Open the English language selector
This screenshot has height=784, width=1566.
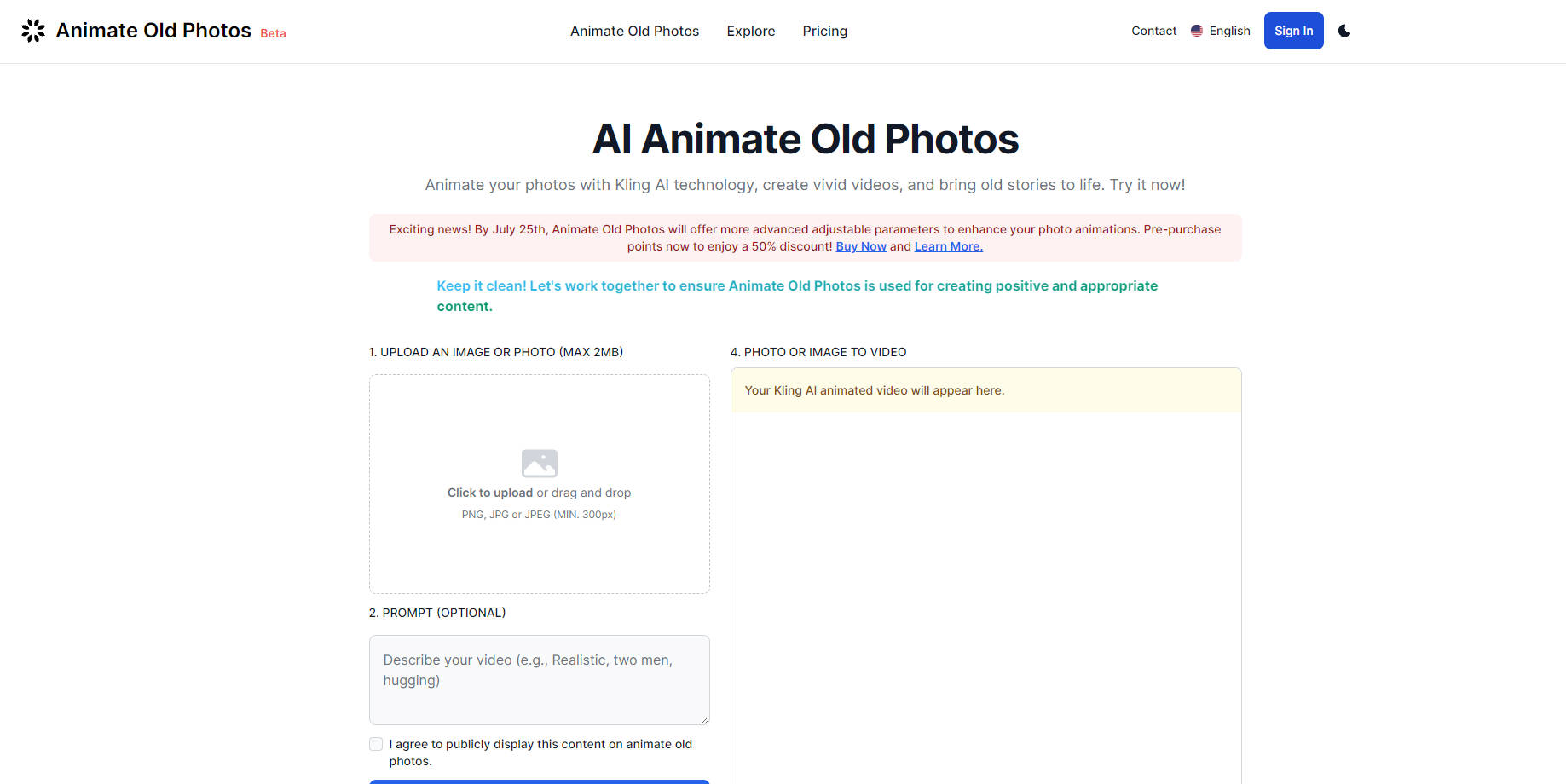(1229, 31)
